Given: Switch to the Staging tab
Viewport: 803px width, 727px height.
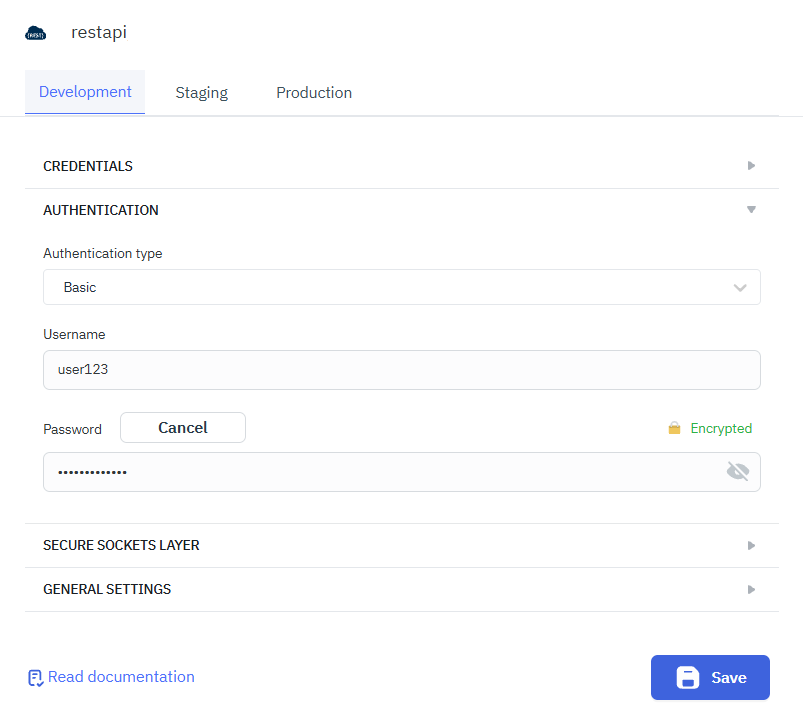Looking at the screenshot, I should (x=201, y=92).
